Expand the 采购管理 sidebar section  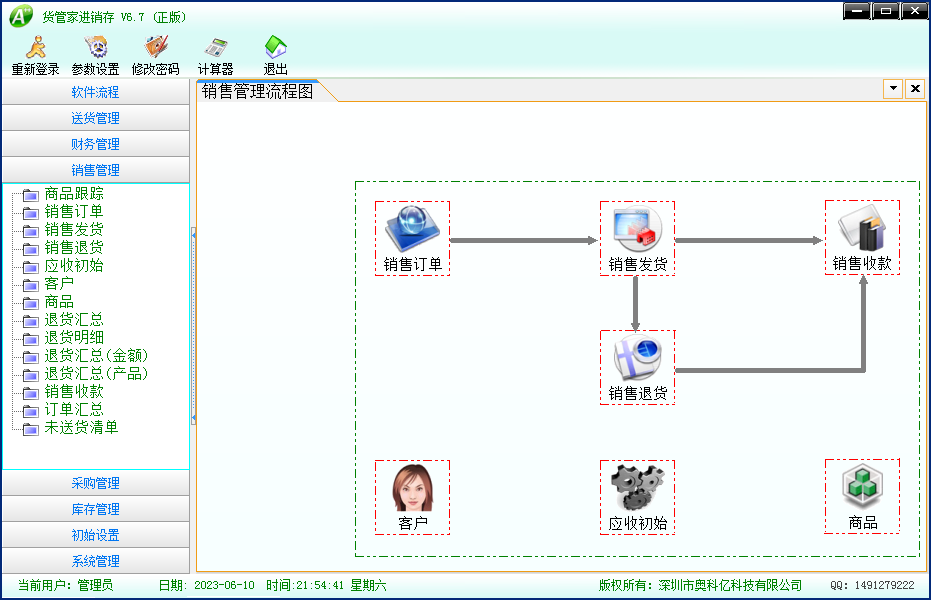click(x=96, y=483)
